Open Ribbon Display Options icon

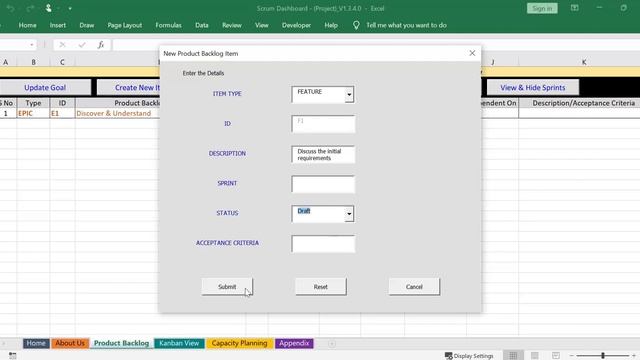tap(574, 8)
